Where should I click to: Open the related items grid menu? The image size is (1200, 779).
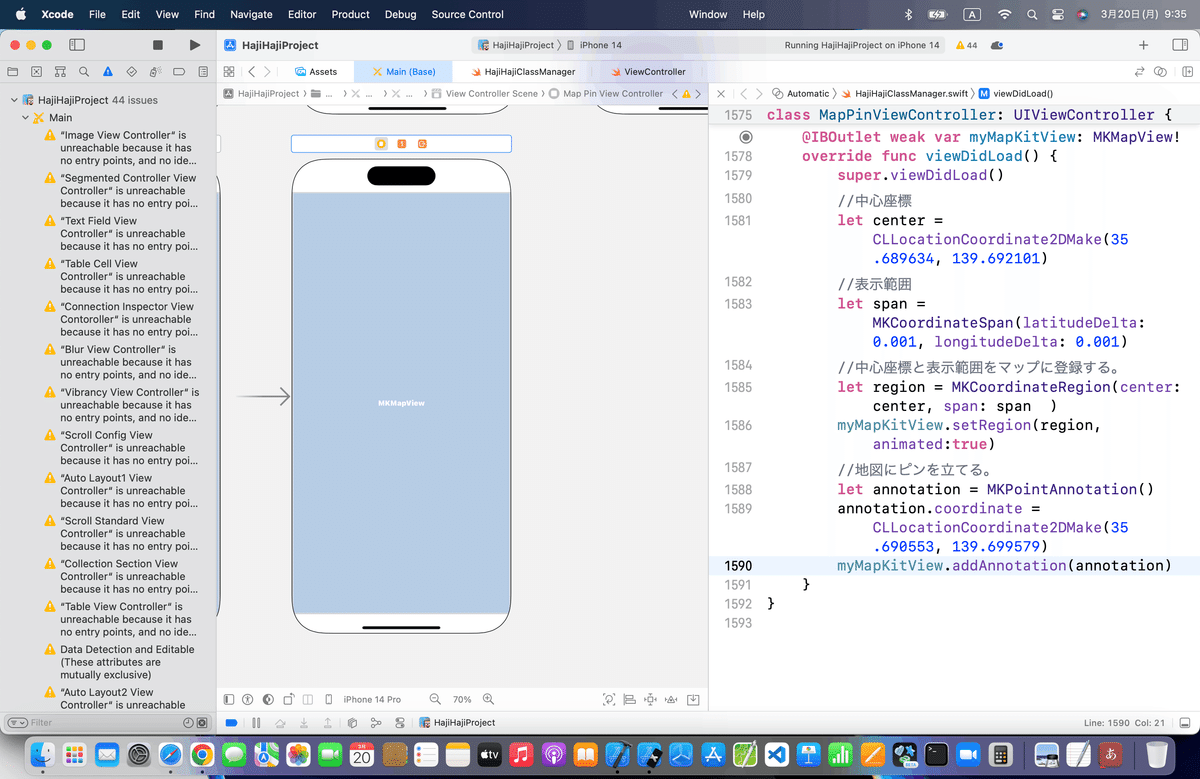(x=229, y=72)
